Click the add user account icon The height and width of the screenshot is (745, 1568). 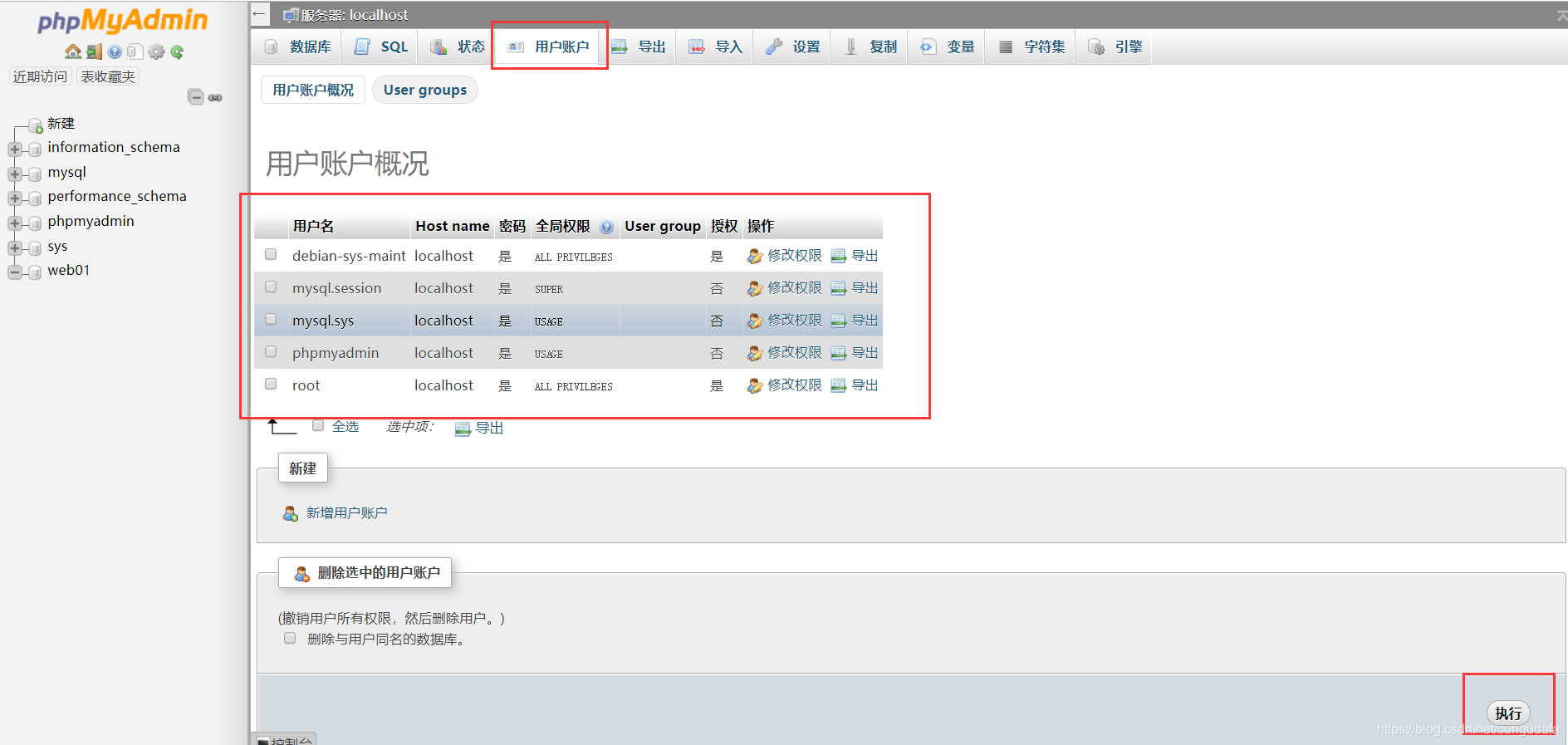click(x=290, y=513)
